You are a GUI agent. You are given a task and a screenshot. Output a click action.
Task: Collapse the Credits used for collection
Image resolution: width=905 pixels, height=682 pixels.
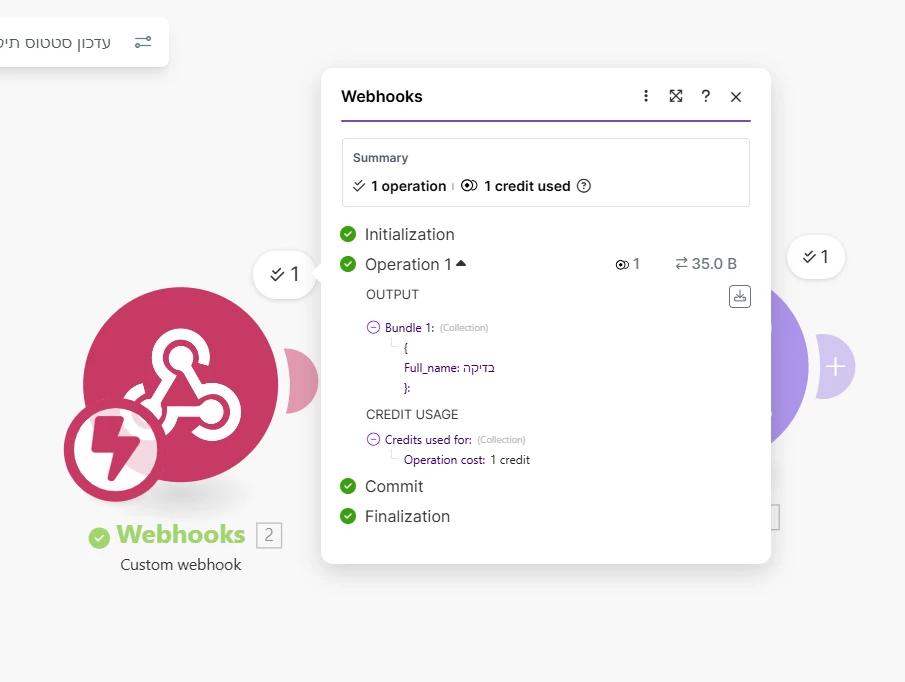(373, 439)
